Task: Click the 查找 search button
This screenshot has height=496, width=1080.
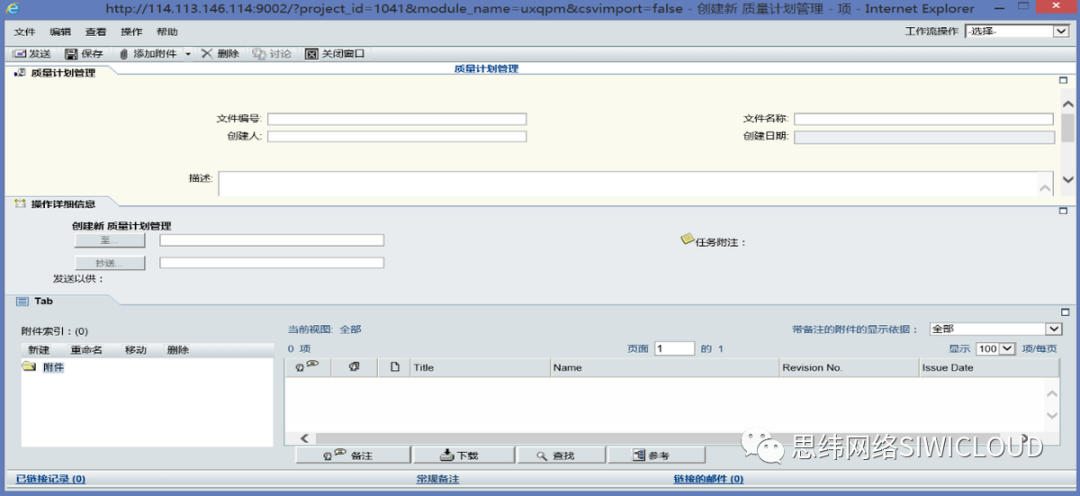Action: pyautogui.click(x=561, y=455)
